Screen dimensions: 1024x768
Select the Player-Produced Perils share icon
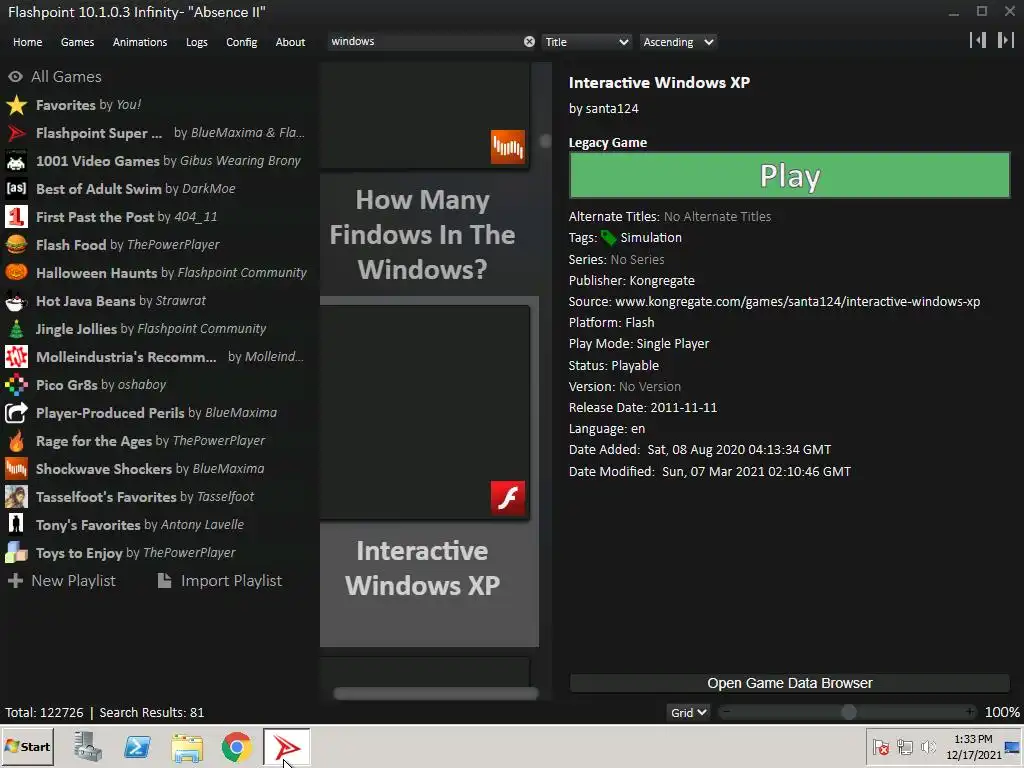click(16, 413)
